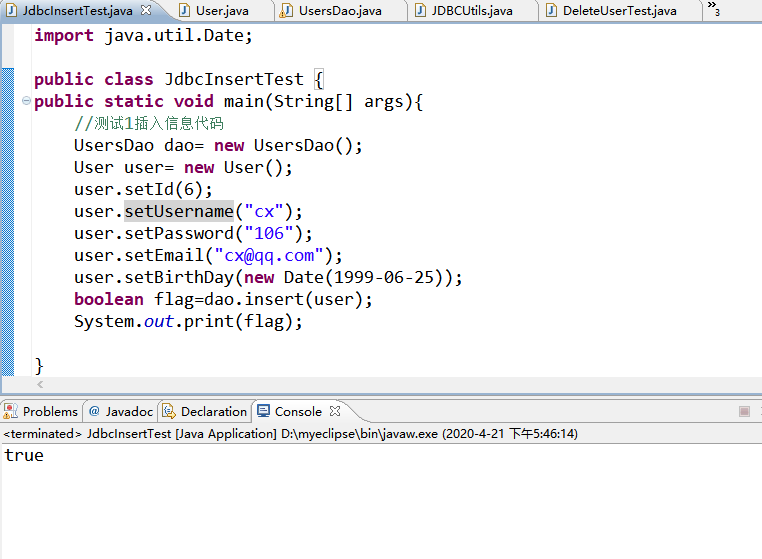Click the closing brace of the class
762x559 pixels.
(39, 366)
